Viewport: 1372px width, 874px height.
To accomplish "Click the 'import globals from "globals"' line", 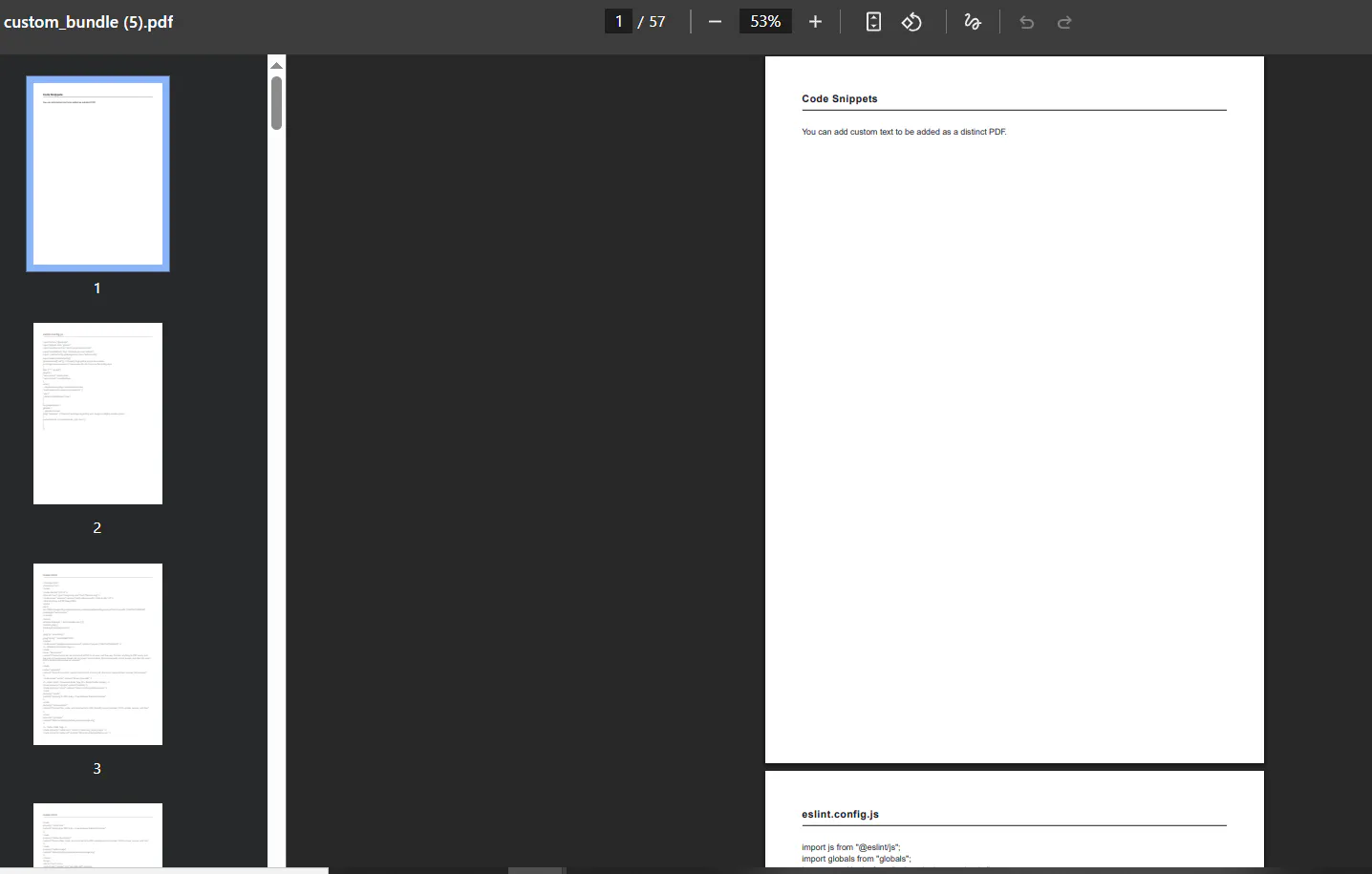I will [857, 859].
